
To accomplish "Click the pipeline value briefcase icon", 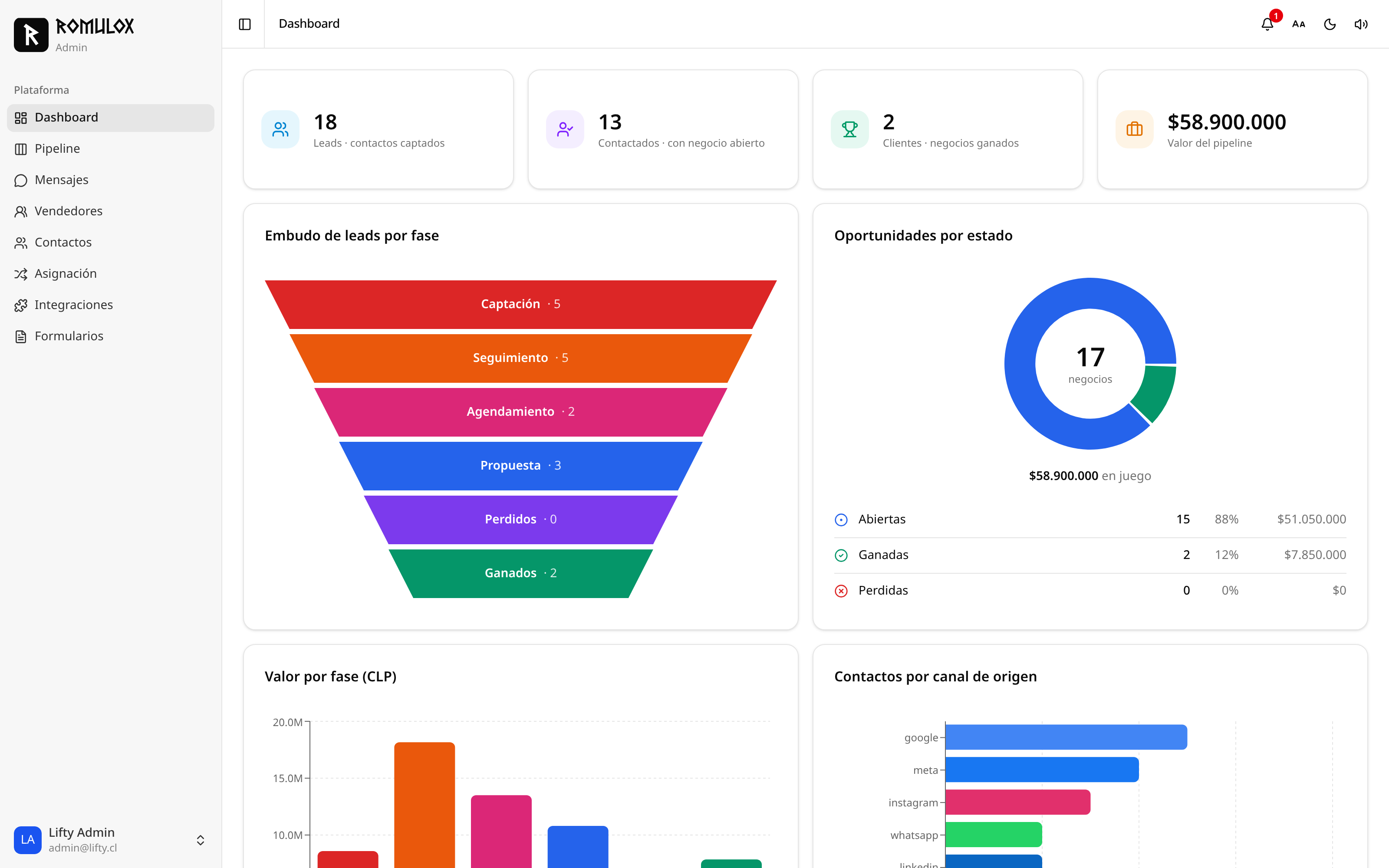I will (1134, 129).
